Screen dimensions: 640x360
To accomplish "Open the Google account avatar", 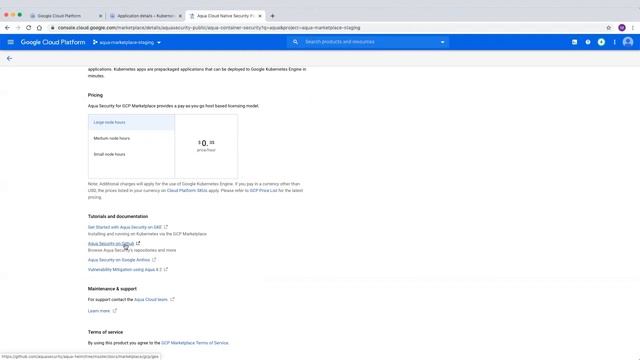I will 628,42.
